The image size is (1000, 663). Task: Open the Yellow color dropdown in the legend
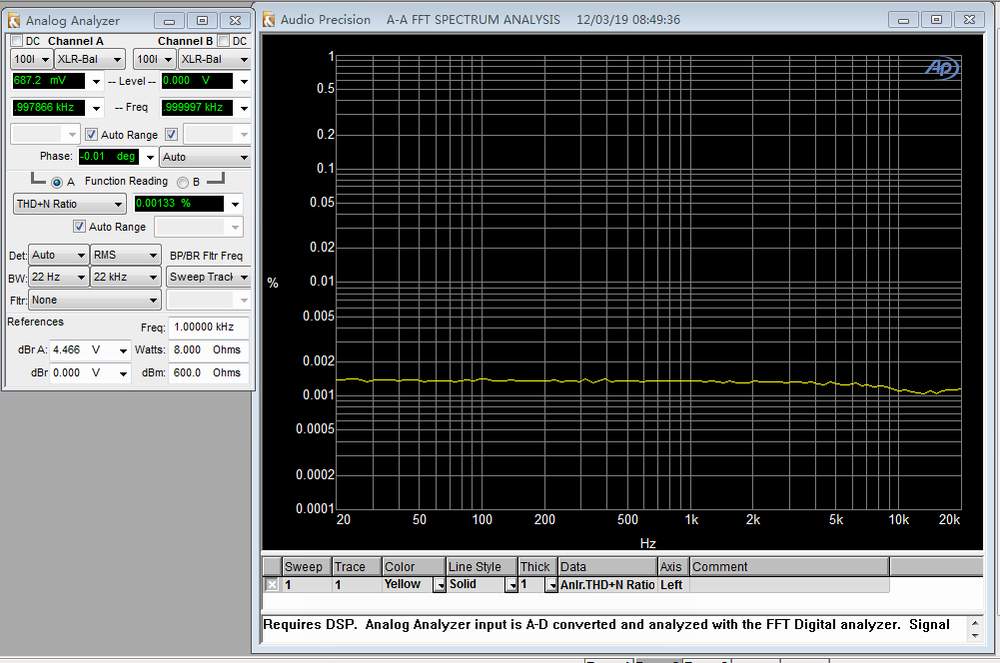[x=439, y=585]
